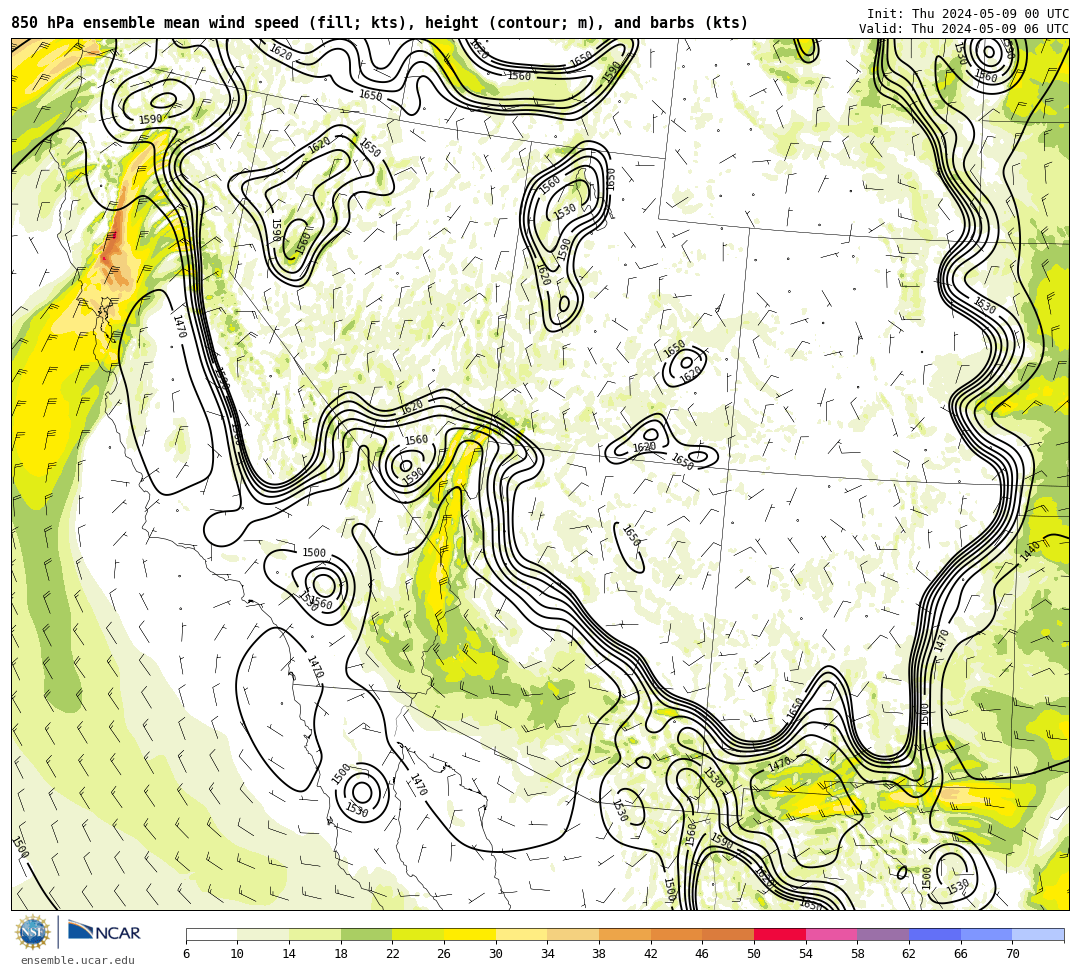Click the 1440 contour label at right edge
Viewport: 1080px width, 973px height.
[x=1030, y=552]
